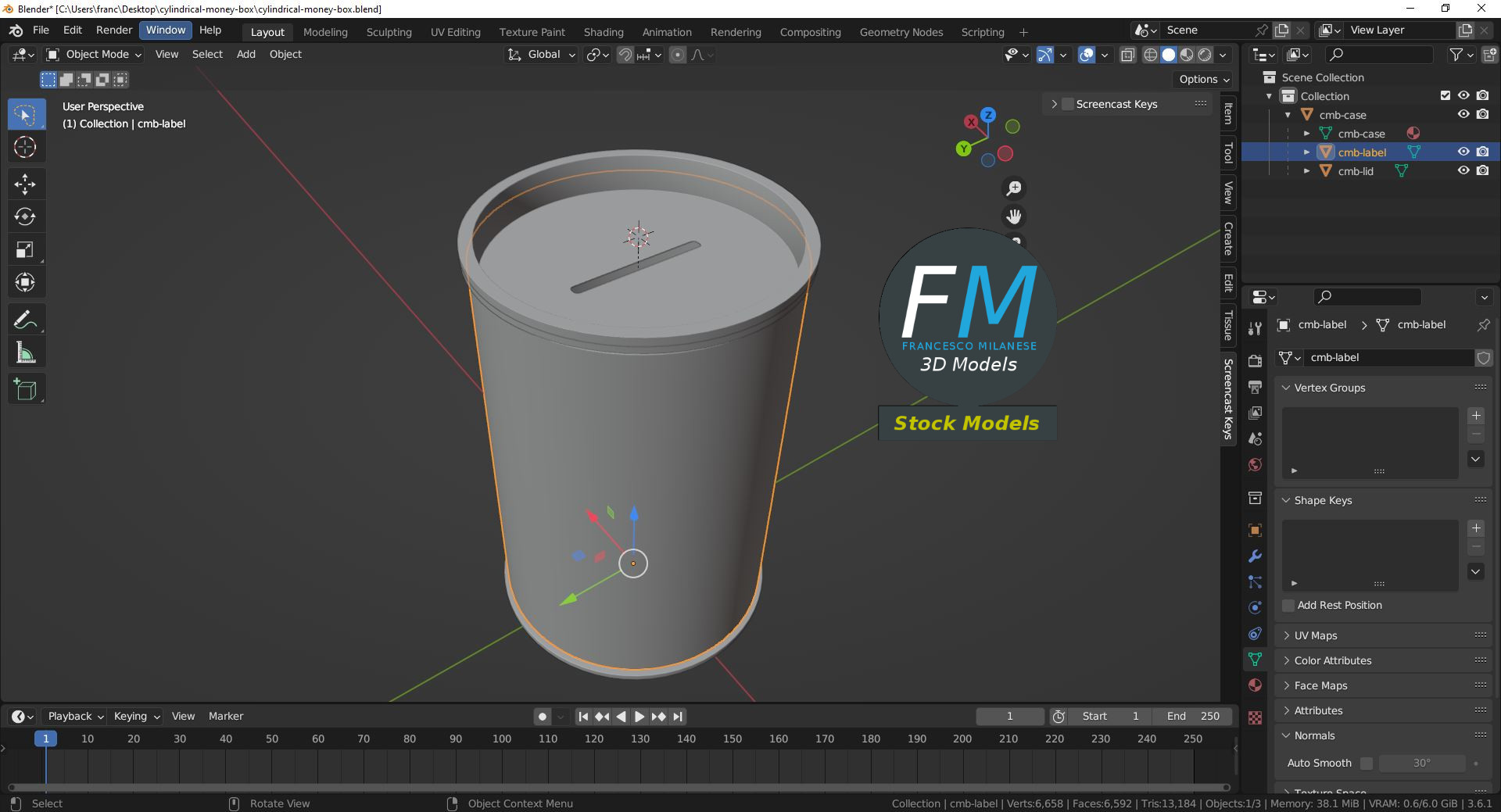The width and height of the screenshot is (1501, 812).
Task: Open the Global transform orientation dropdown
Action: pos(543,55)
